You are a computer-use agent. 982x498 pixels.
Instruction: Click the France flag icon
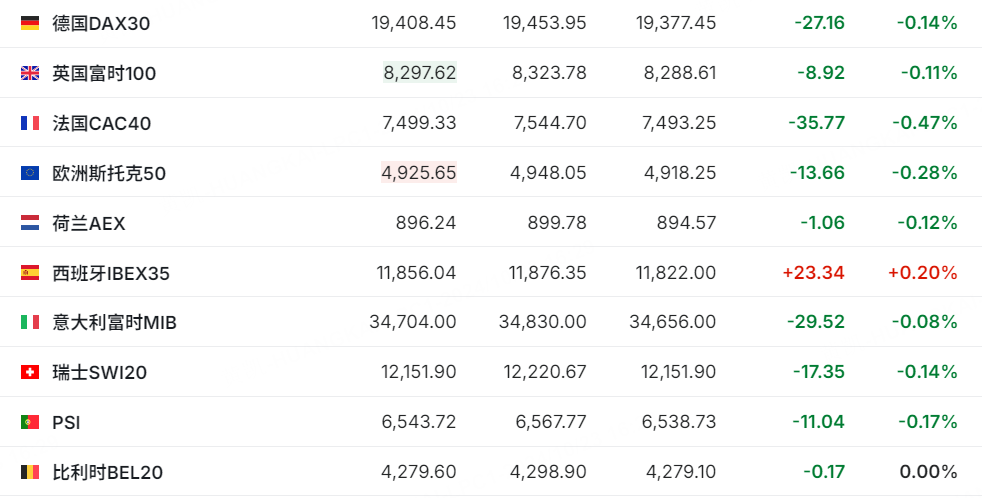(29, 123)
